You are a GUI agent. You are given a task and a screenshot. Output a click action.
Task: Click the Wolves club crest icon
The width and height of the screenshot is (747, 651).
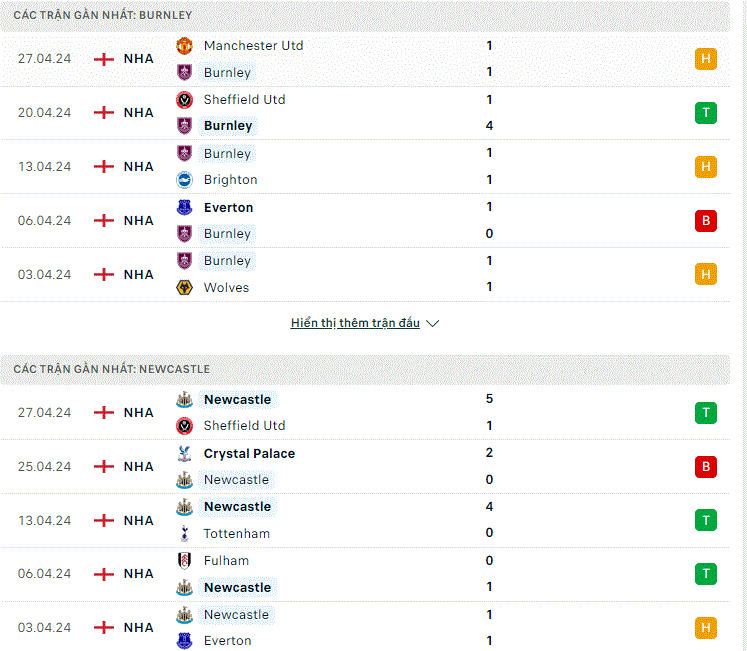click(x=184, y=287)
